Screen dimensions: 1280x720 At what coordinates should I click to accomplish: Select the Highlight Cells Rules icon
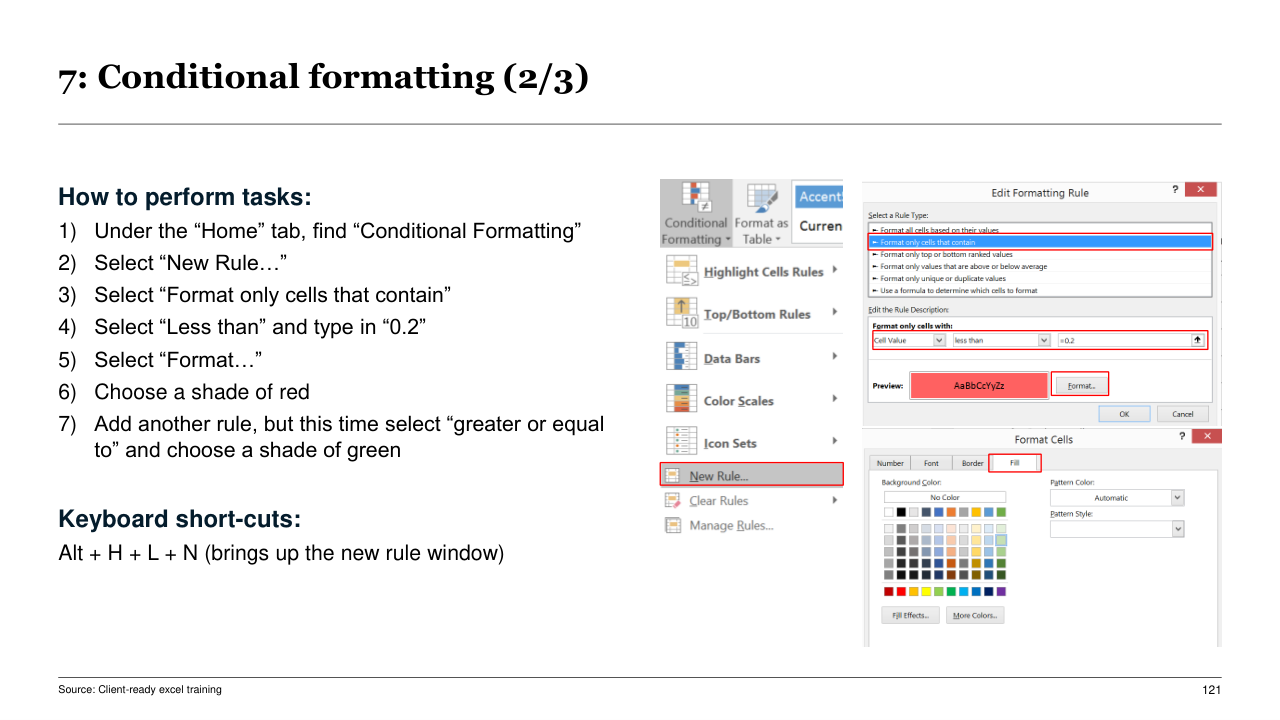681,271
